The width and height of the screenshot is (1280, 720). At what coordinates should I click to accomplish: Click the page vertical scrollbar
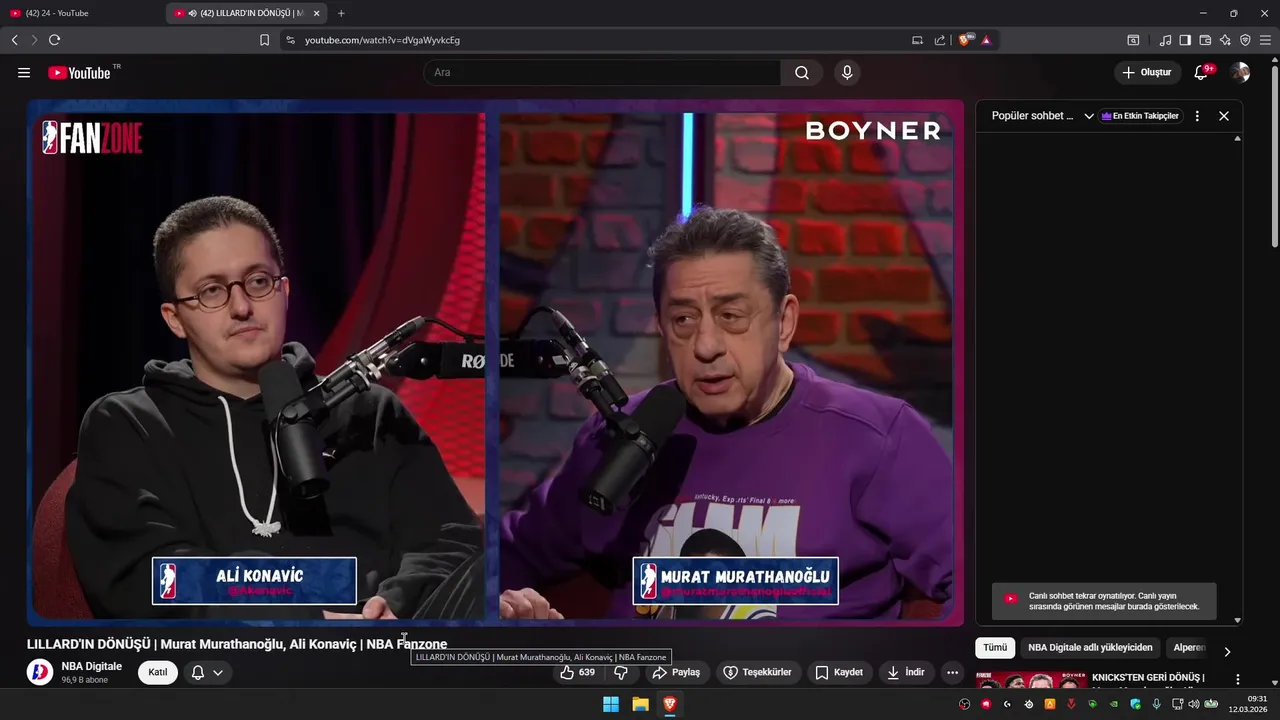[x=1274, y=154]
